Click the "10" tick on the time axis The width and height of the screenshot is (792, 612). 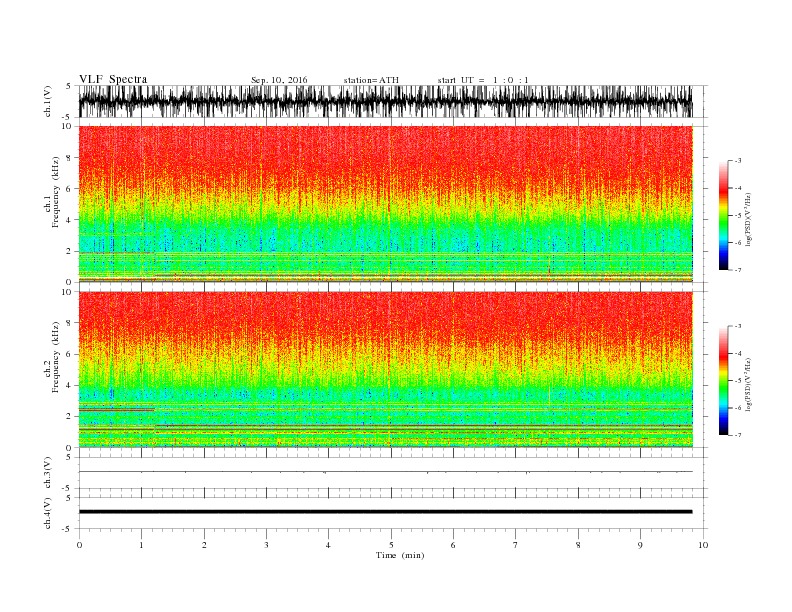[703, 545]
